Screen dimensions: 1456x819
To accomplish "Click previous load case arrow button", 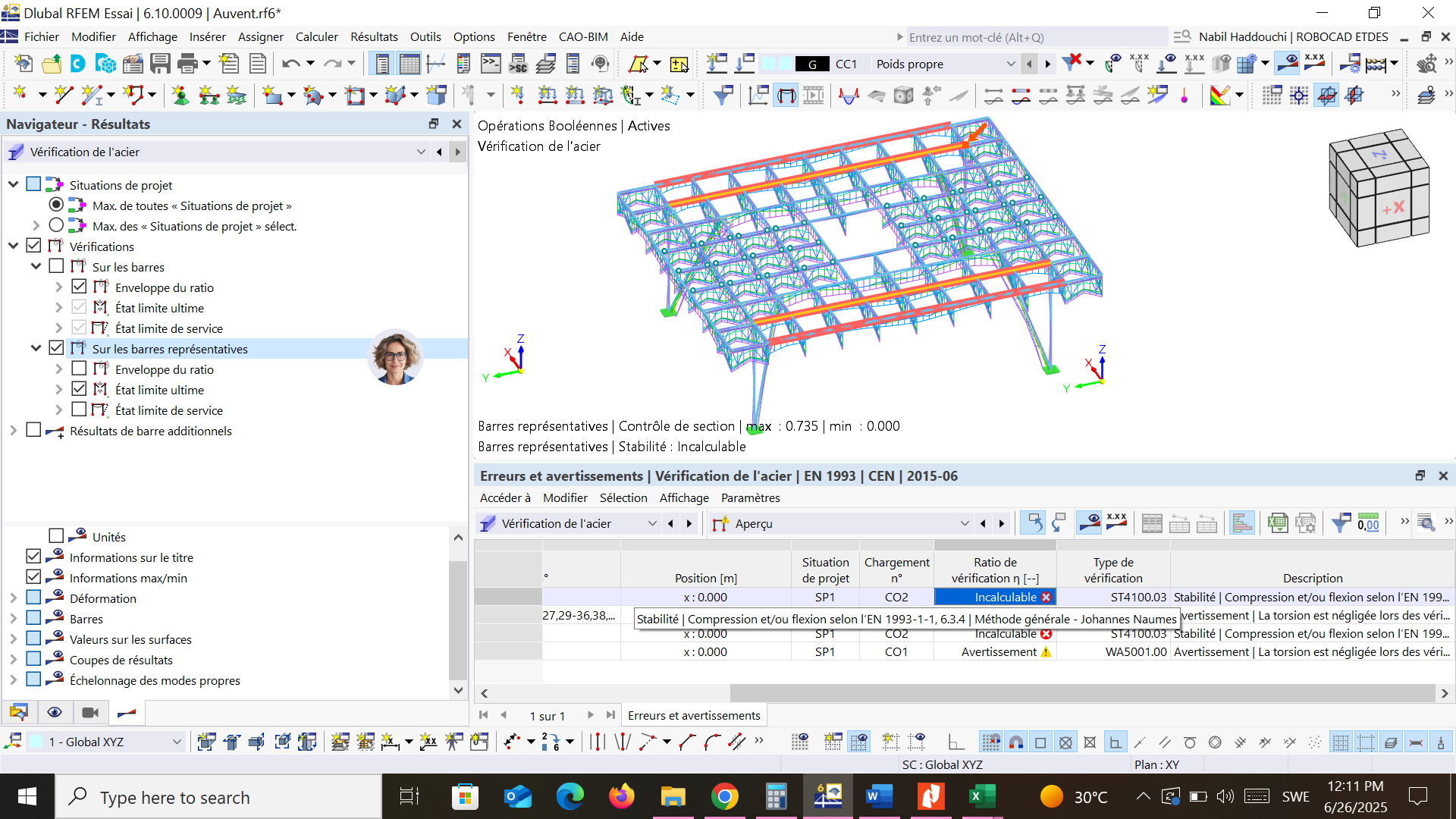I will point(1029,64).
